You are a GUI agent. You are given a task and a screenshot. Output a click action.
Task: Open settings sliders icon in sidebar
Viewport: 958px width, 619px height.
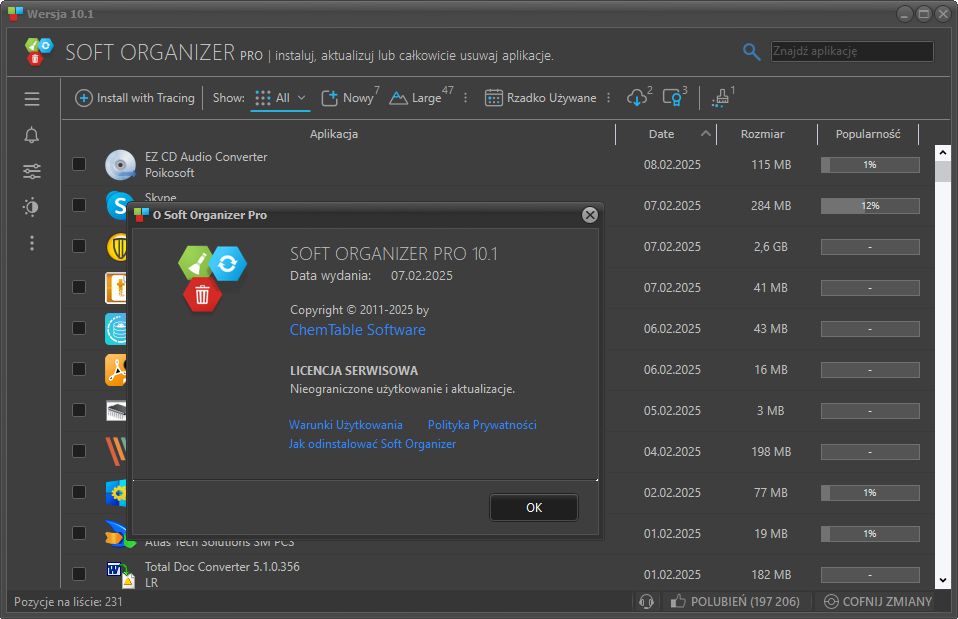[x=32, y=172]
